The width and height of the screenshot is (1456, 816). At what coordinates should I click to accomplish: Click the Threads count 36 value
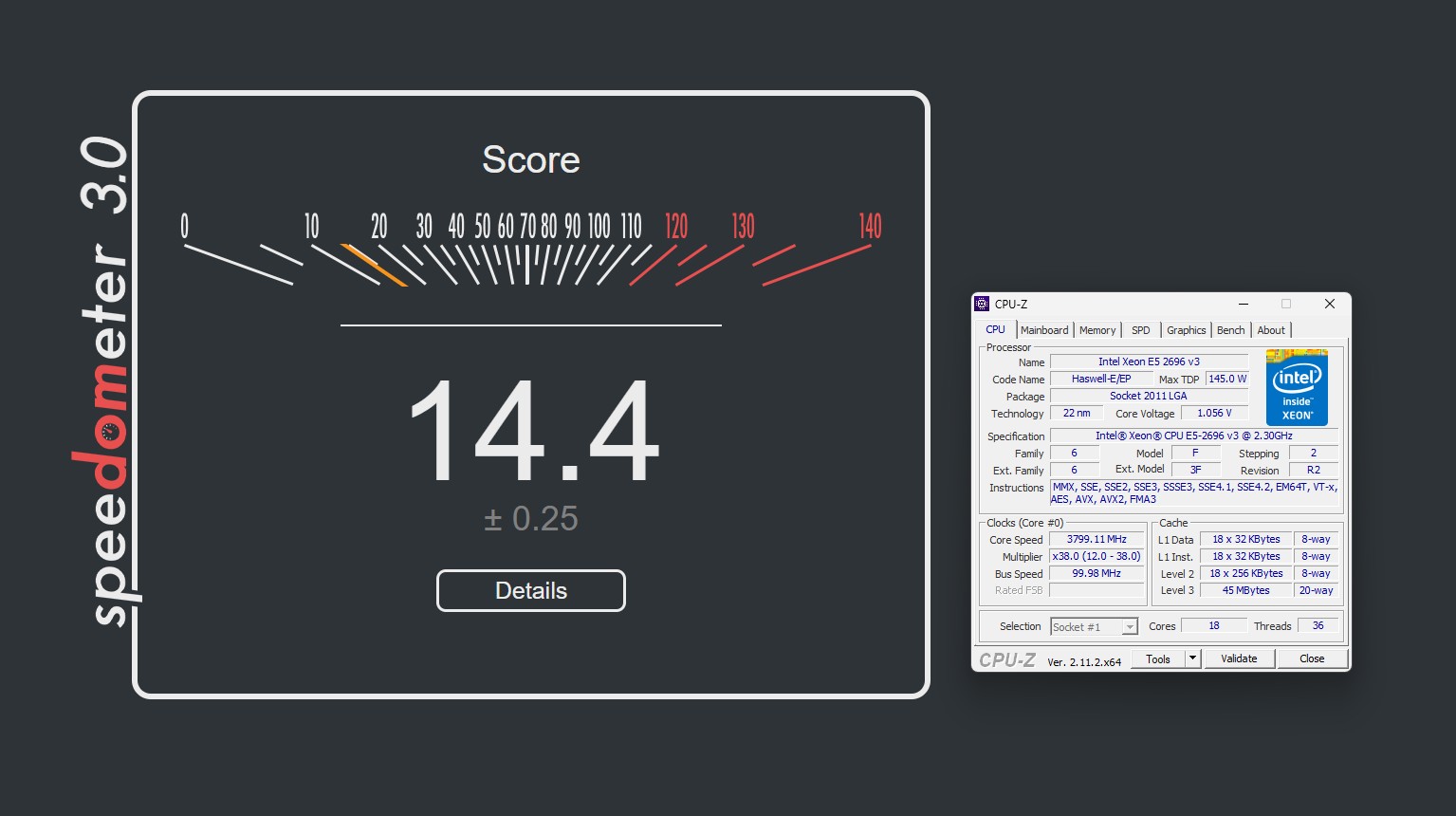tap(1318, 625)
